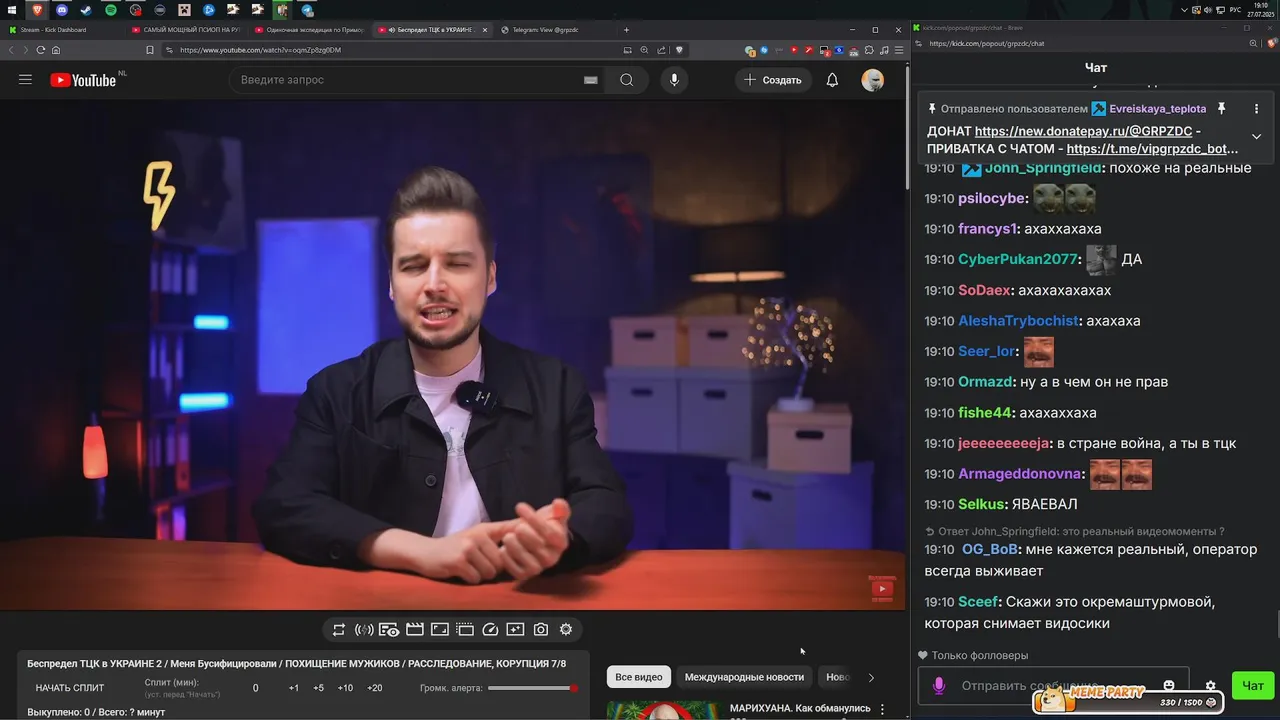Open the donatepay.ru donation link
The image size is (1280, 720).
click(1083, 131)
